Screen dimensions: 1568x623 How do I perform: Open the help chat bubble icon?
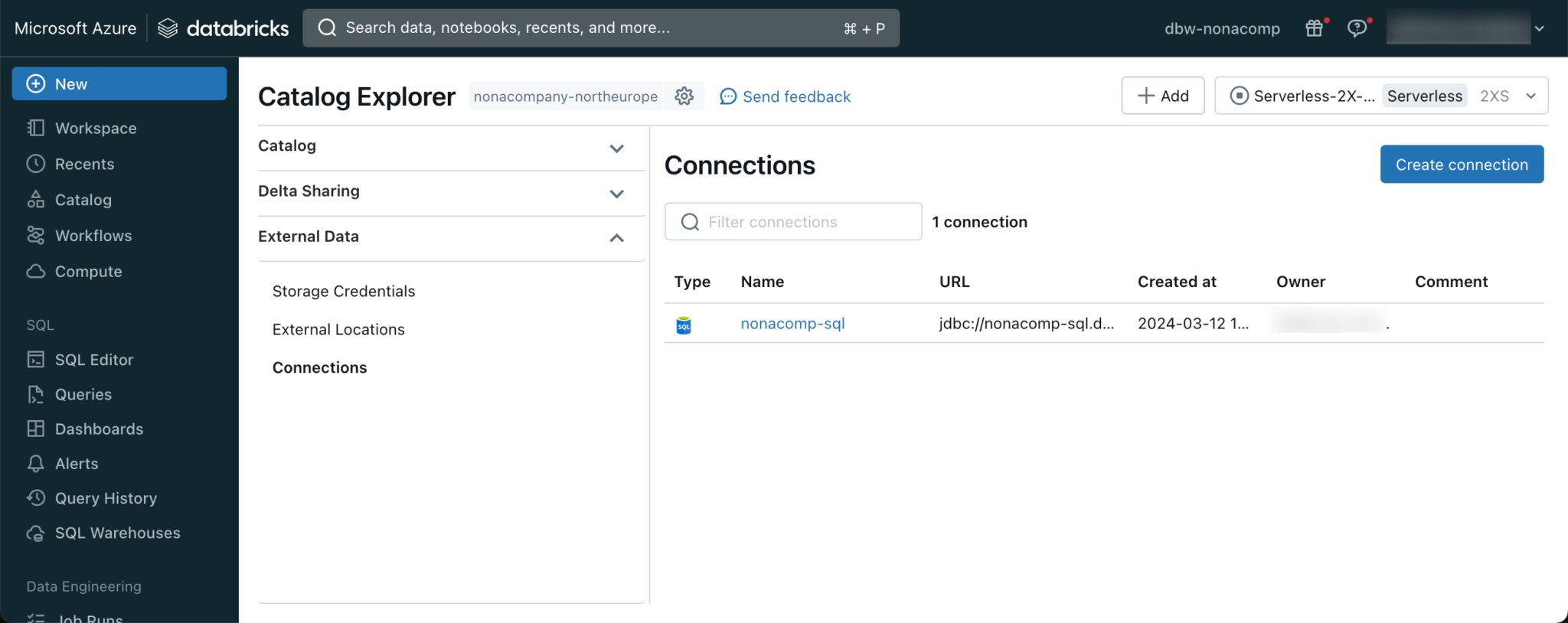click(x=1357, y=28)
